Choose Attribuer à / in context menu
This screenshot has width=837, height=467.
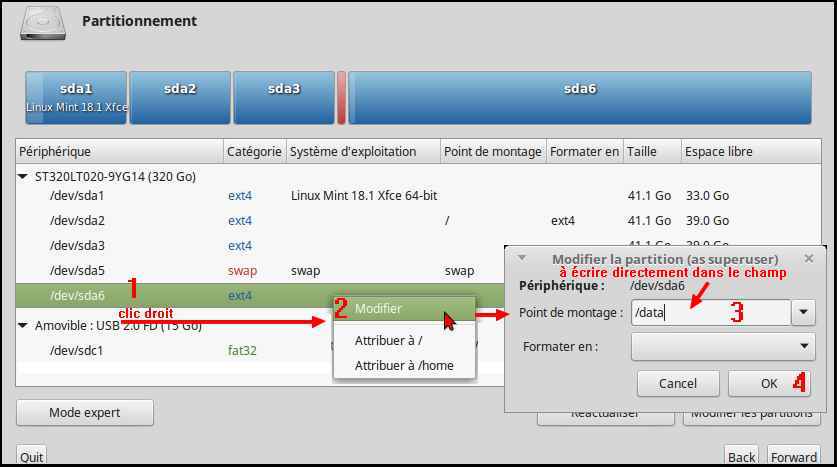tap(387, 341)
